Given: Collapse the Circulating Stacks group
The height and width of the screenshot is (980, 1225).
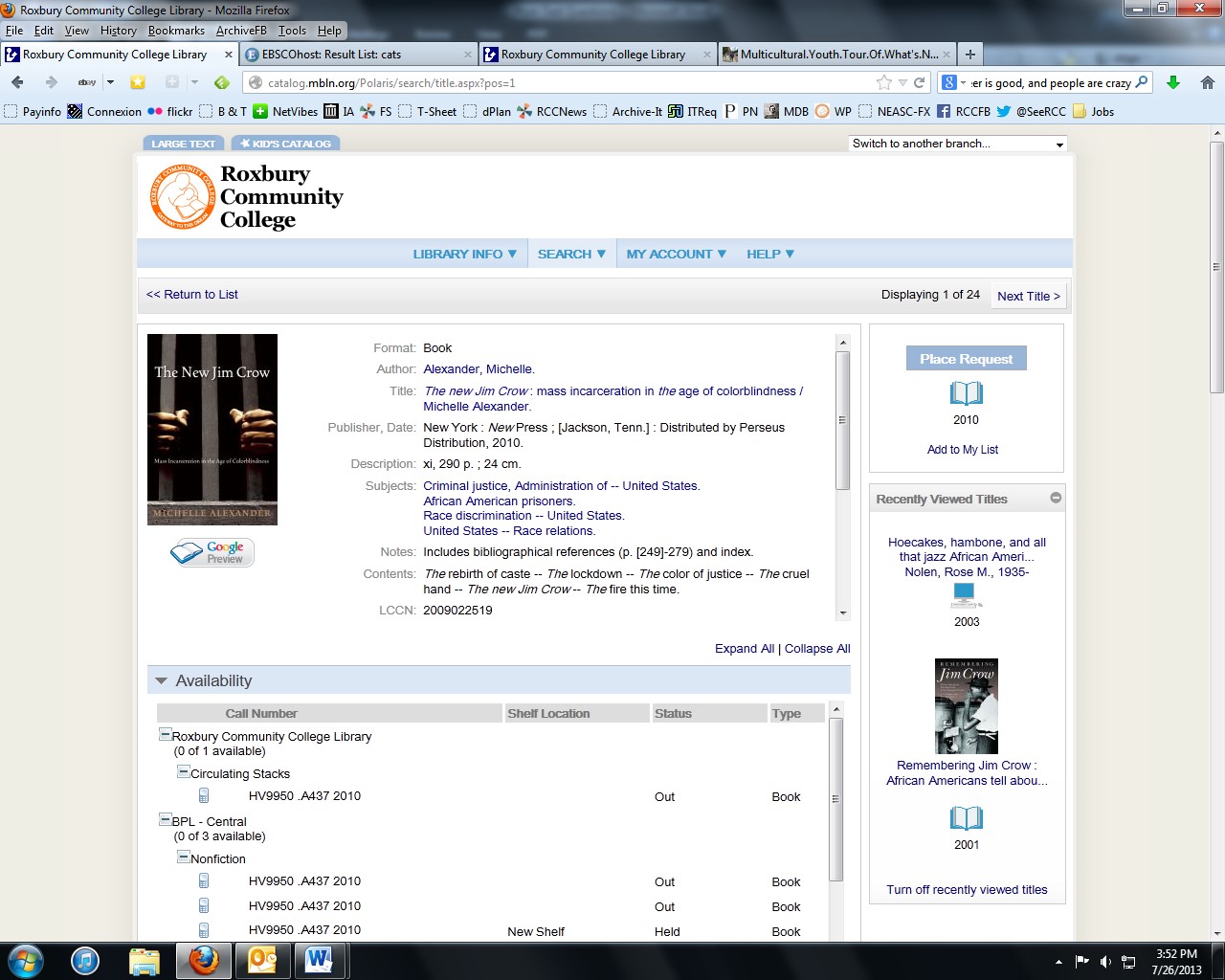Looking at the screenshot, I should [183, 771].
